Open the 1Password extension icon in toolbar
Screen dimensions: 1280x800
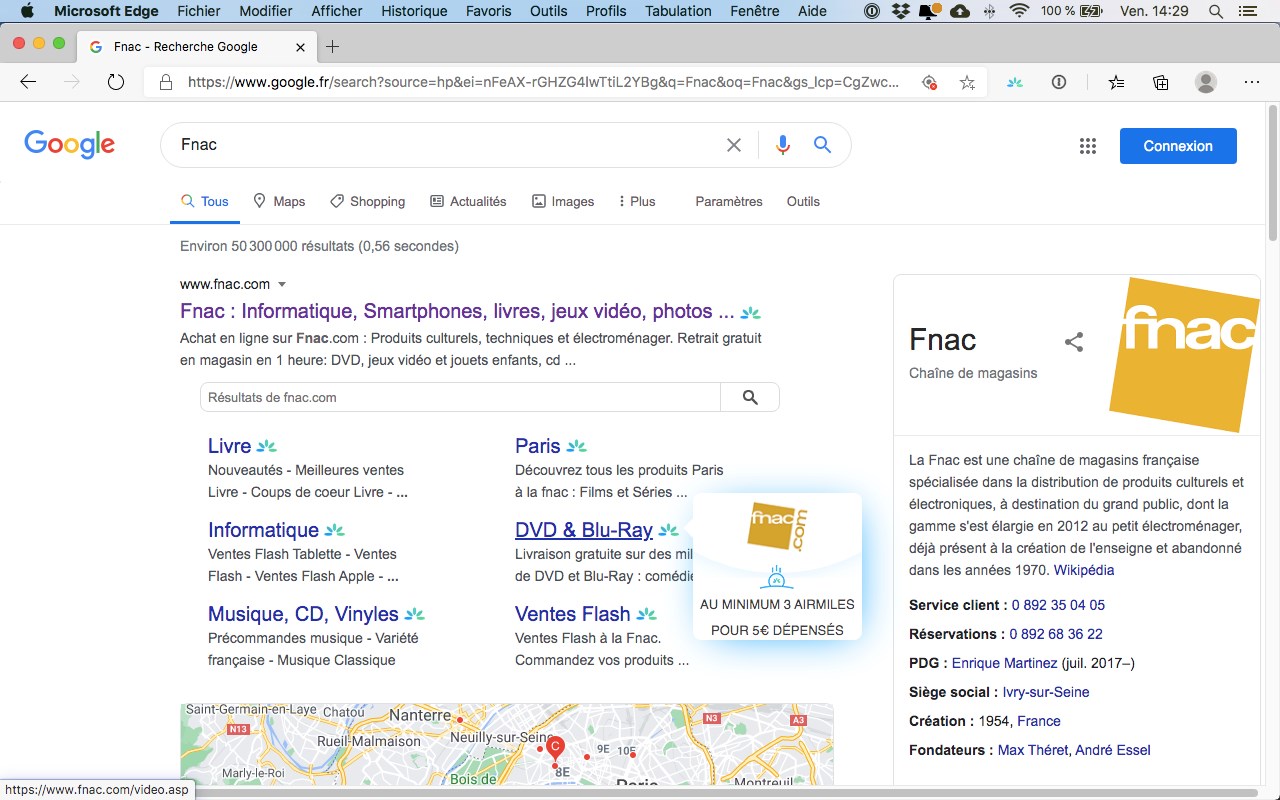click(1059, 83)
